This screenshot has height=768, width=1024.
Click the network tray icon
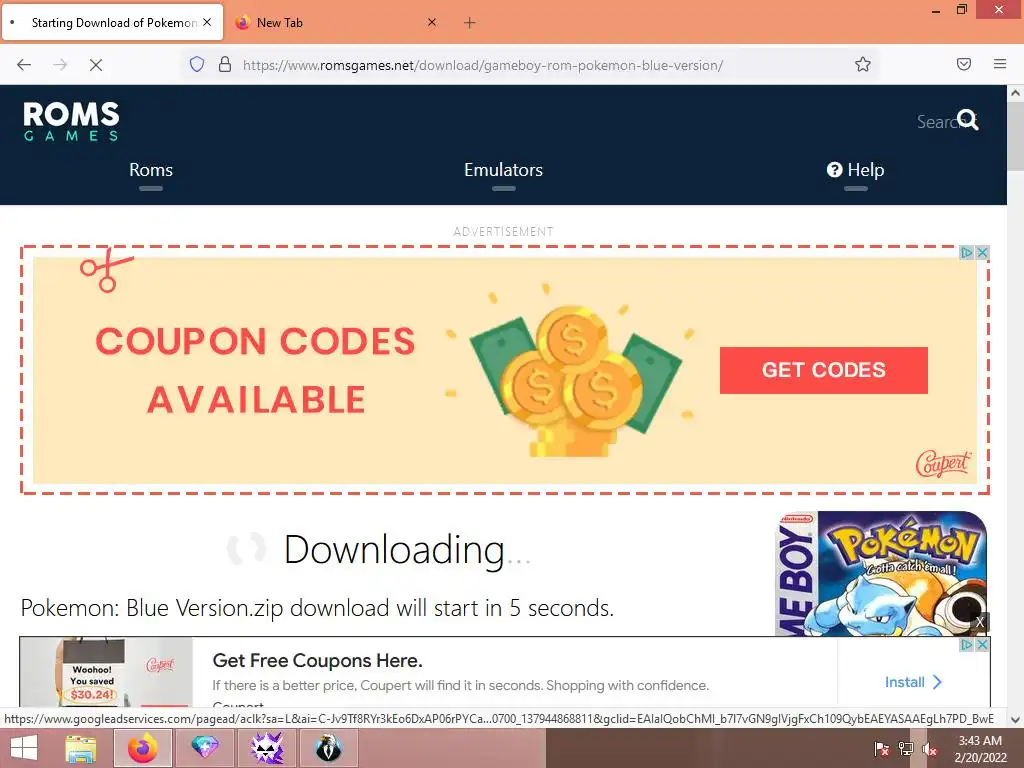pyautogui.click(x=906, y=748)
